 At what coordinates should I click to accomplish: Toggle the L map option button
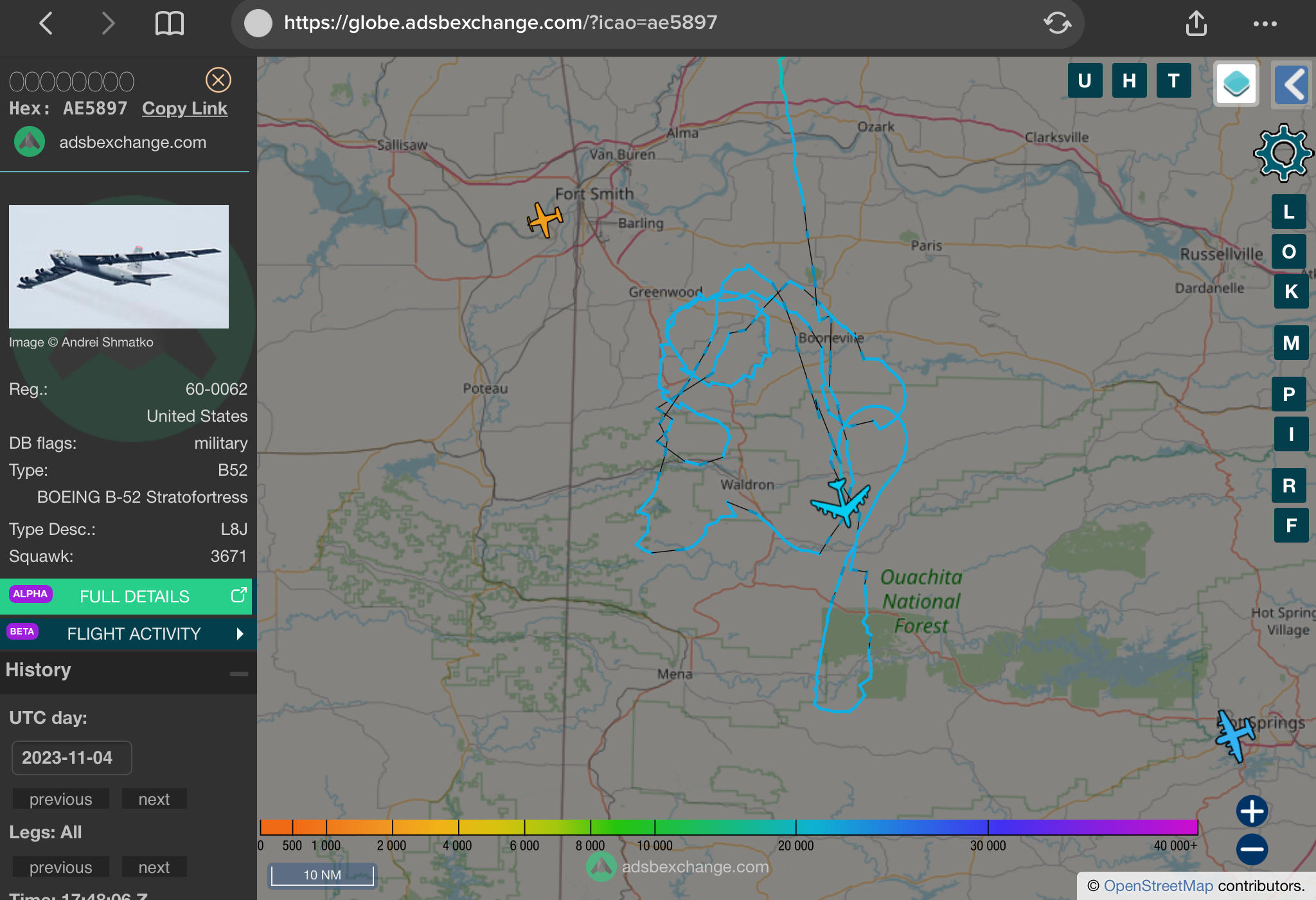[1289, 212]
